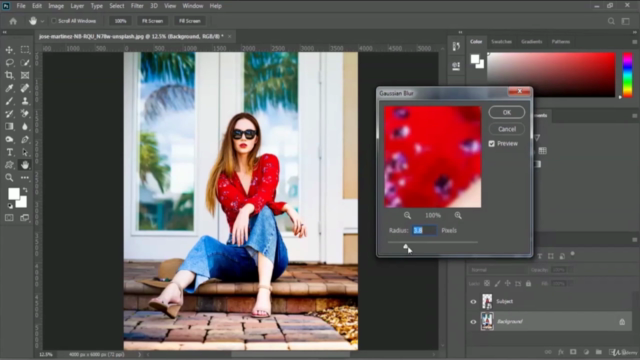The height and width of the screenshot is (360, 640).
Task: Toggle lock all padlock in Layers panel
Action: click(x=529, y=283)
